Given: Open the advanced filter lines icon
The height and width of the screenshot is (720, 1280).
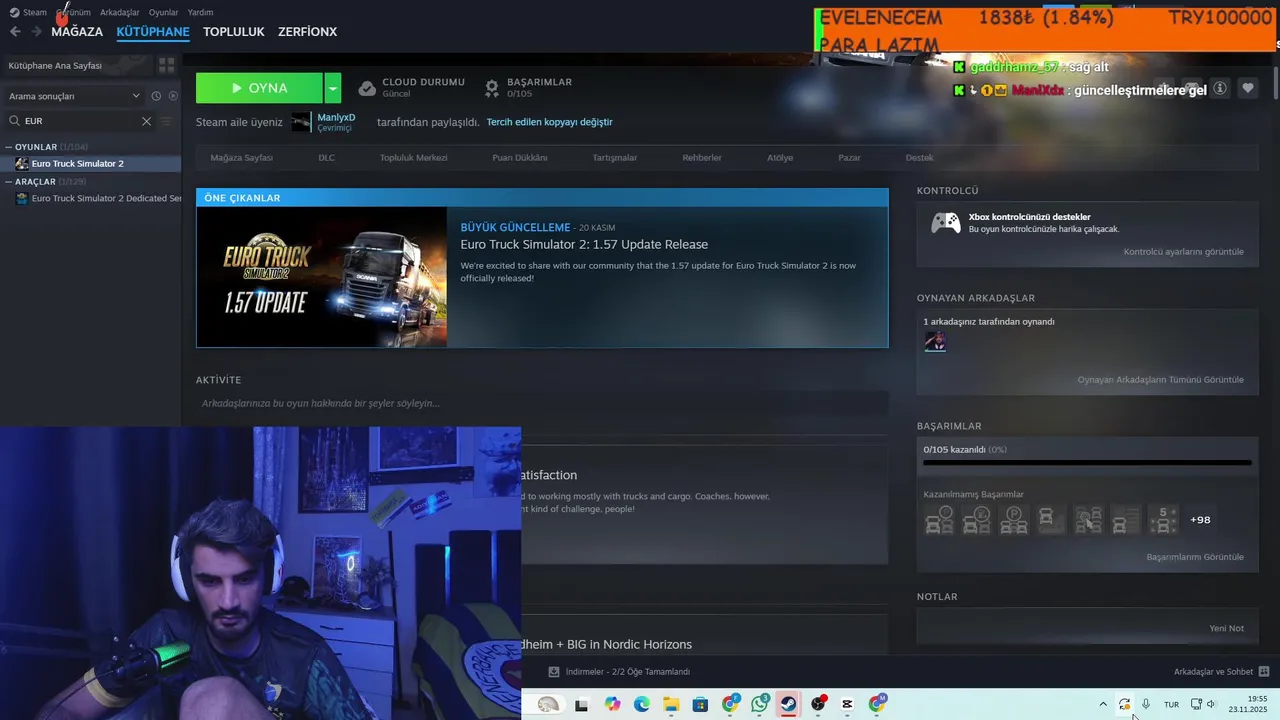Looking at the screenshot, I should click(167, 121).
